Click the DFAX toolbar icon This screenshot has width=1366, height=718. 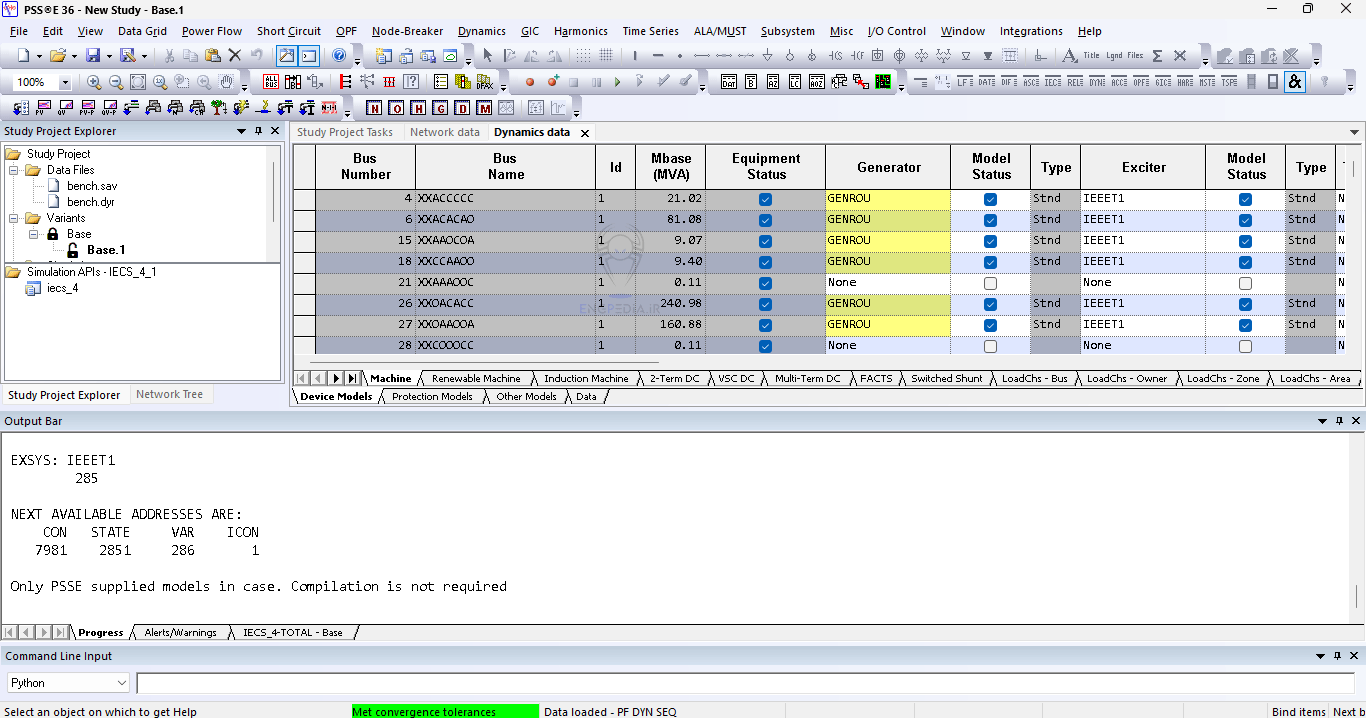pyautogui.click(x=484, y=82)
